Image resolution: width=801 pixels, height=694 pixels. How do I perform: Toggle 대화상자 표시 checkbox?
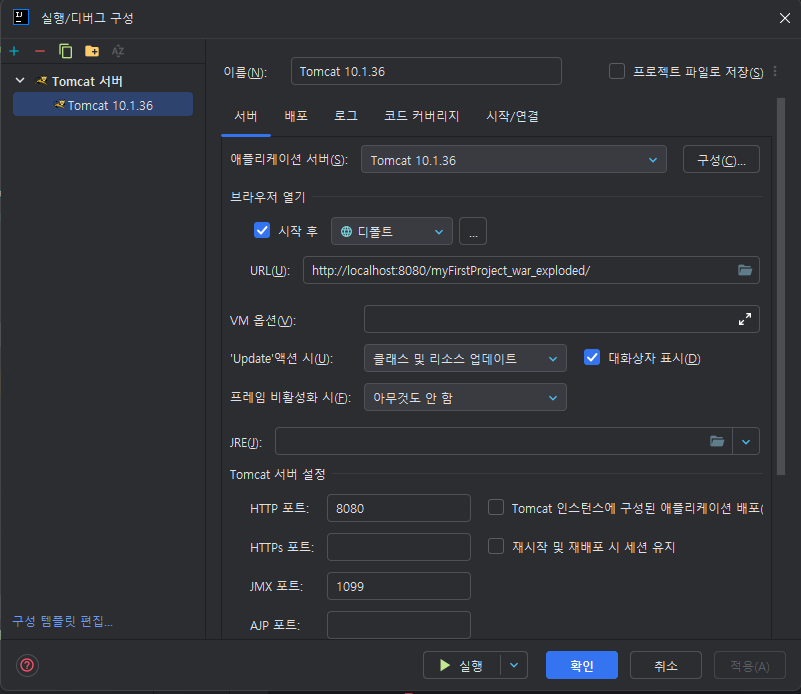point(592,357)
